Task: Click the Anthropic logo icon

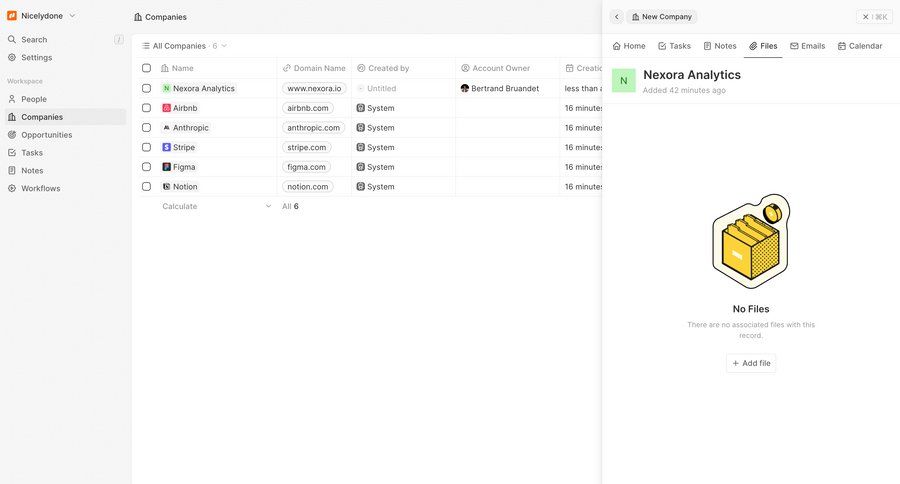Action: (x=166, y=127)
